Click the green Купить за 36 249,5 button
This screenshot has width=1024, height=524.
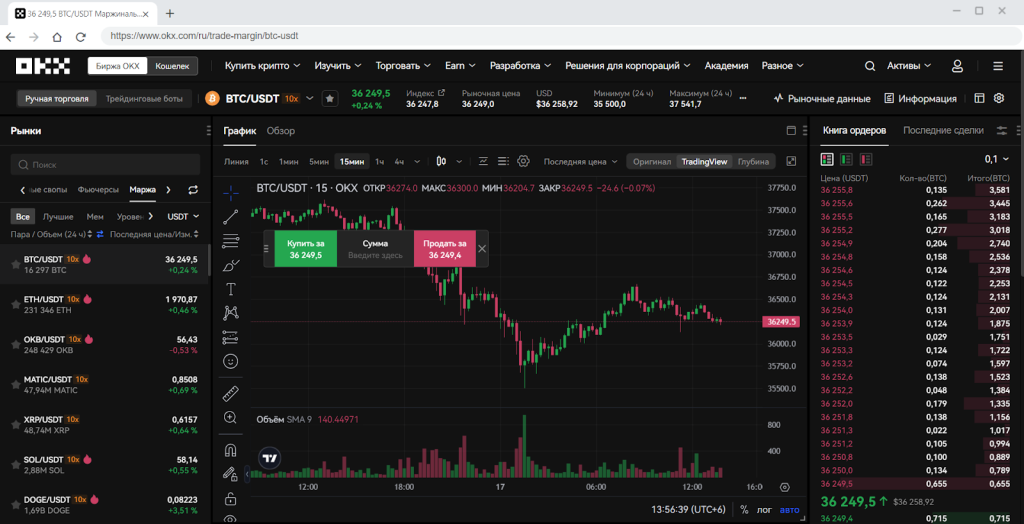[306, 248]
